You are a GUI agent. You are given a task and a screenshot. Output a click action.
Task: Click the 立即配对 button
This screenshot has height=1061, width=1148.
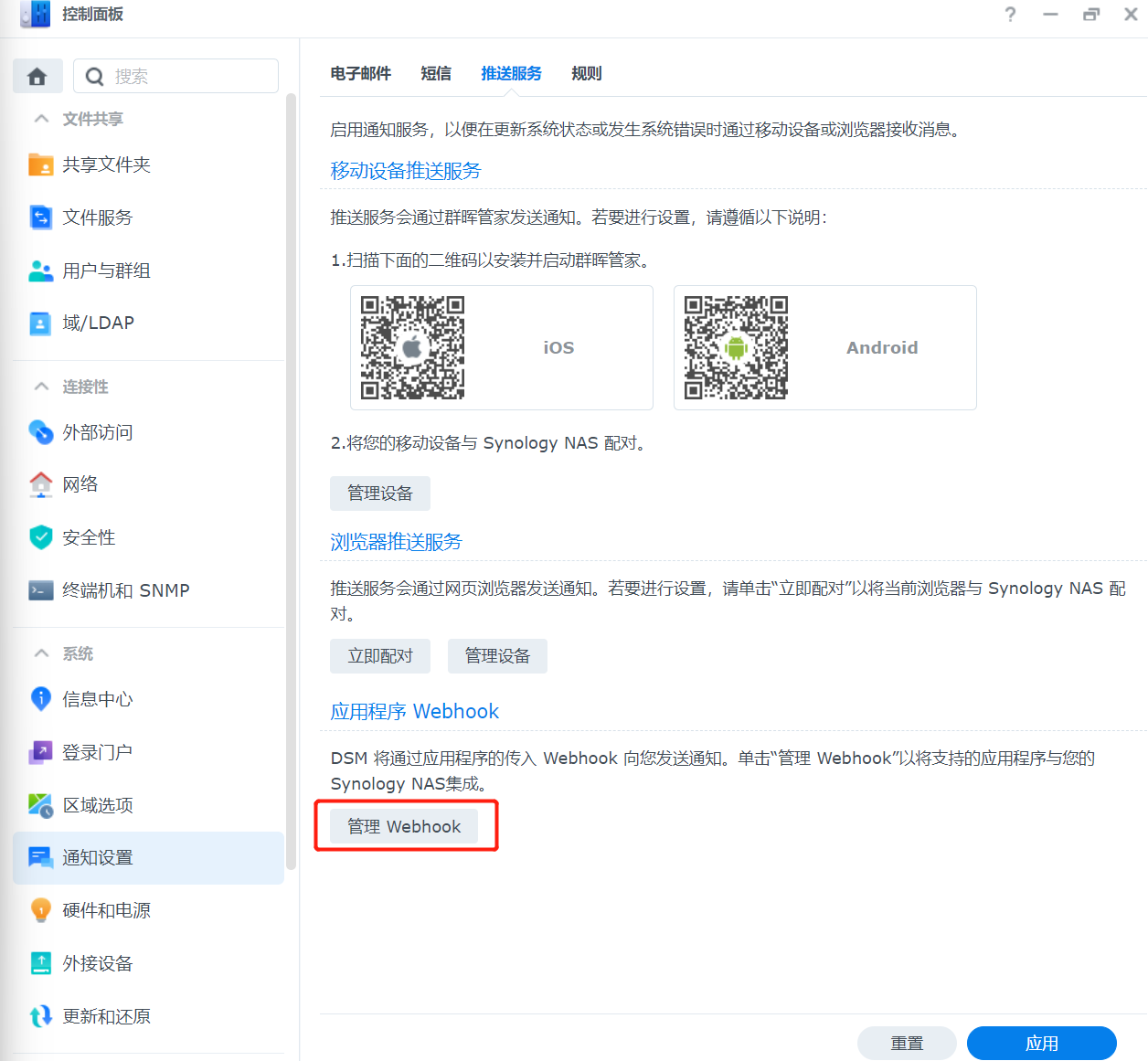pyautogui.click(x=380, y=656)
